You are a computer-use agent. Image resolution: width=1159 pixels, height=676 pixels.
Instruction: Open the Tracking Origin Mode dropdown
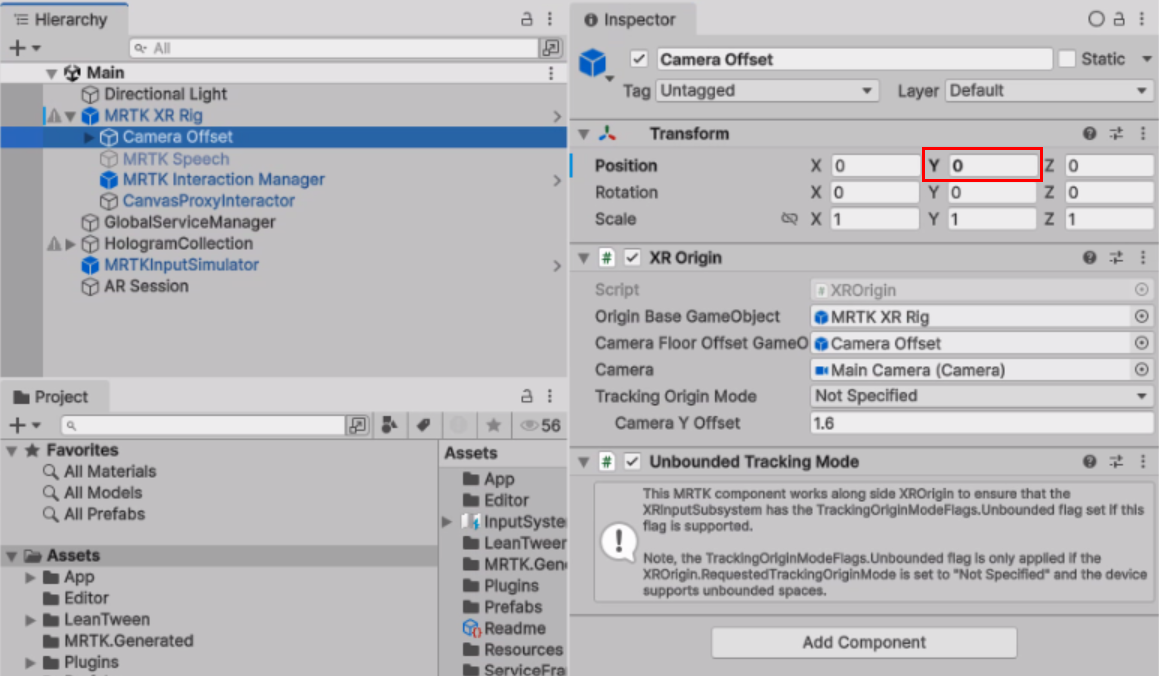coord(982,396)
